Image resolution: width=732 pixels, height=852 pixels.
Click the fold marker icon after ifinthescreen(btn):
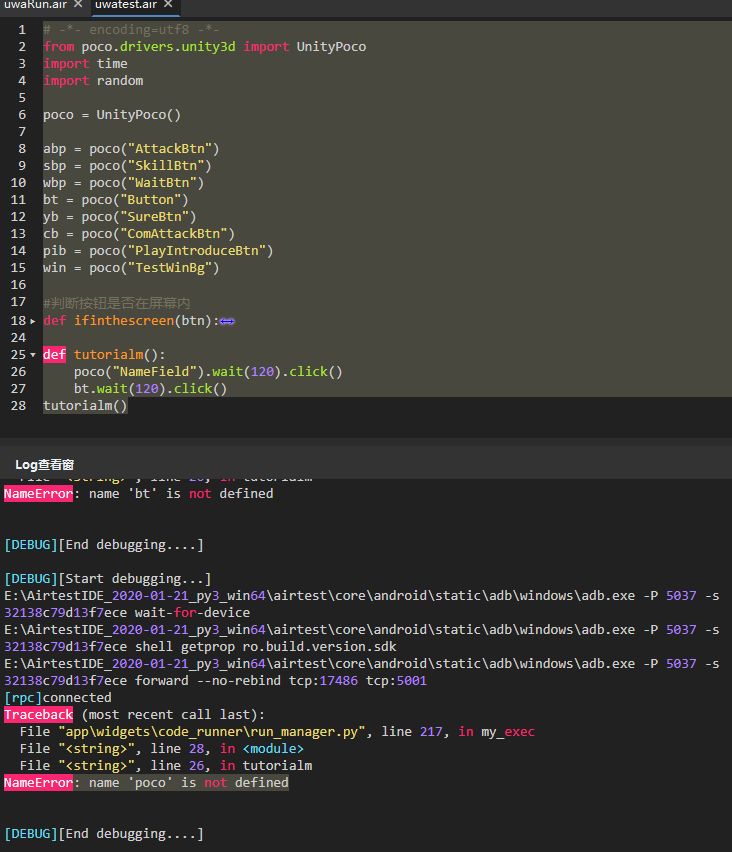tap(227, 321)
